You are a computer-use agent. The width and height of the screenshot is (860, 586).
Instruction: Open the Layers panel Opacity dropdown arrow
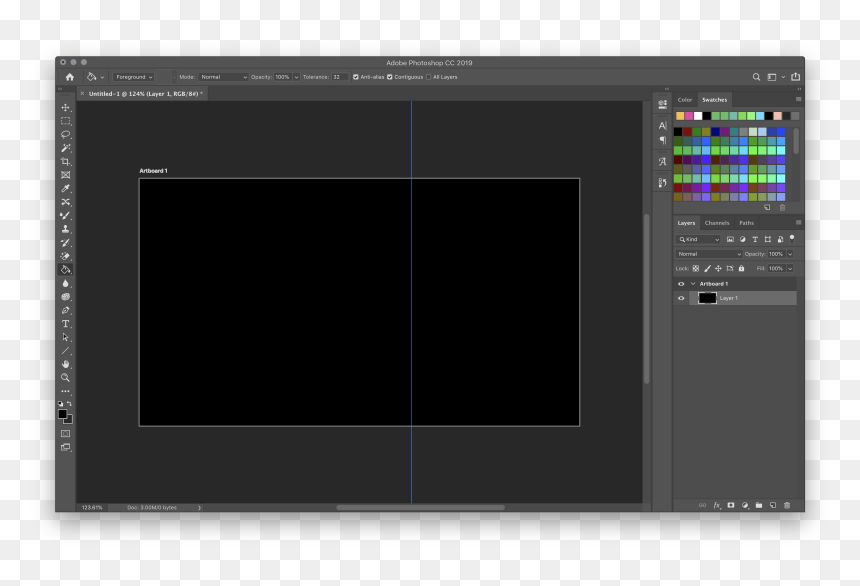pos(790,254)
